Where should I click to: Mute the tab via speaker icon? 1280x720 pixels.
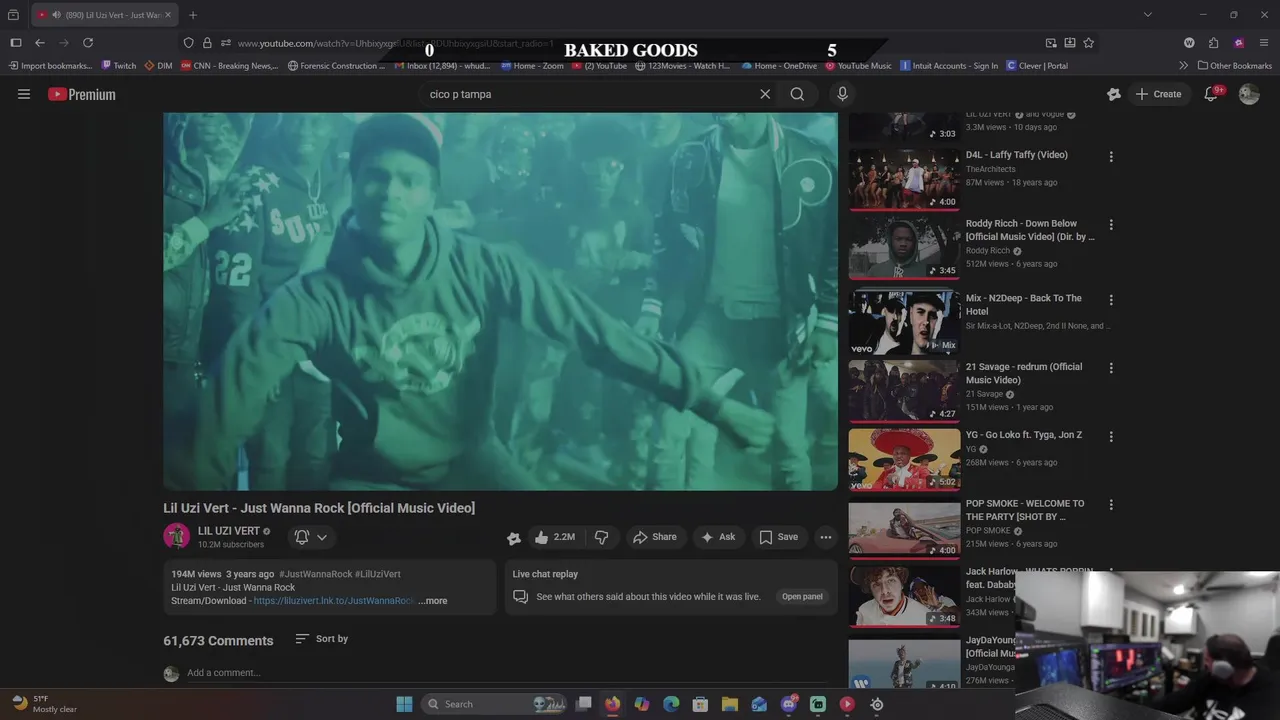(x=56, y=15)
